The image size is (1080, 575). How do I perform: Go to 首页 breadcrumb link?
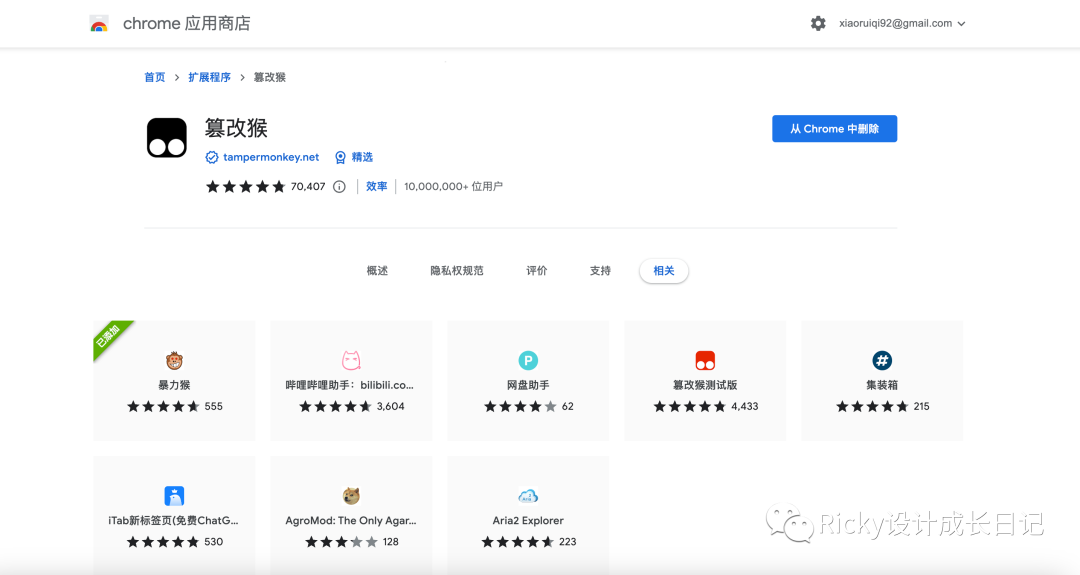(154, 77)
